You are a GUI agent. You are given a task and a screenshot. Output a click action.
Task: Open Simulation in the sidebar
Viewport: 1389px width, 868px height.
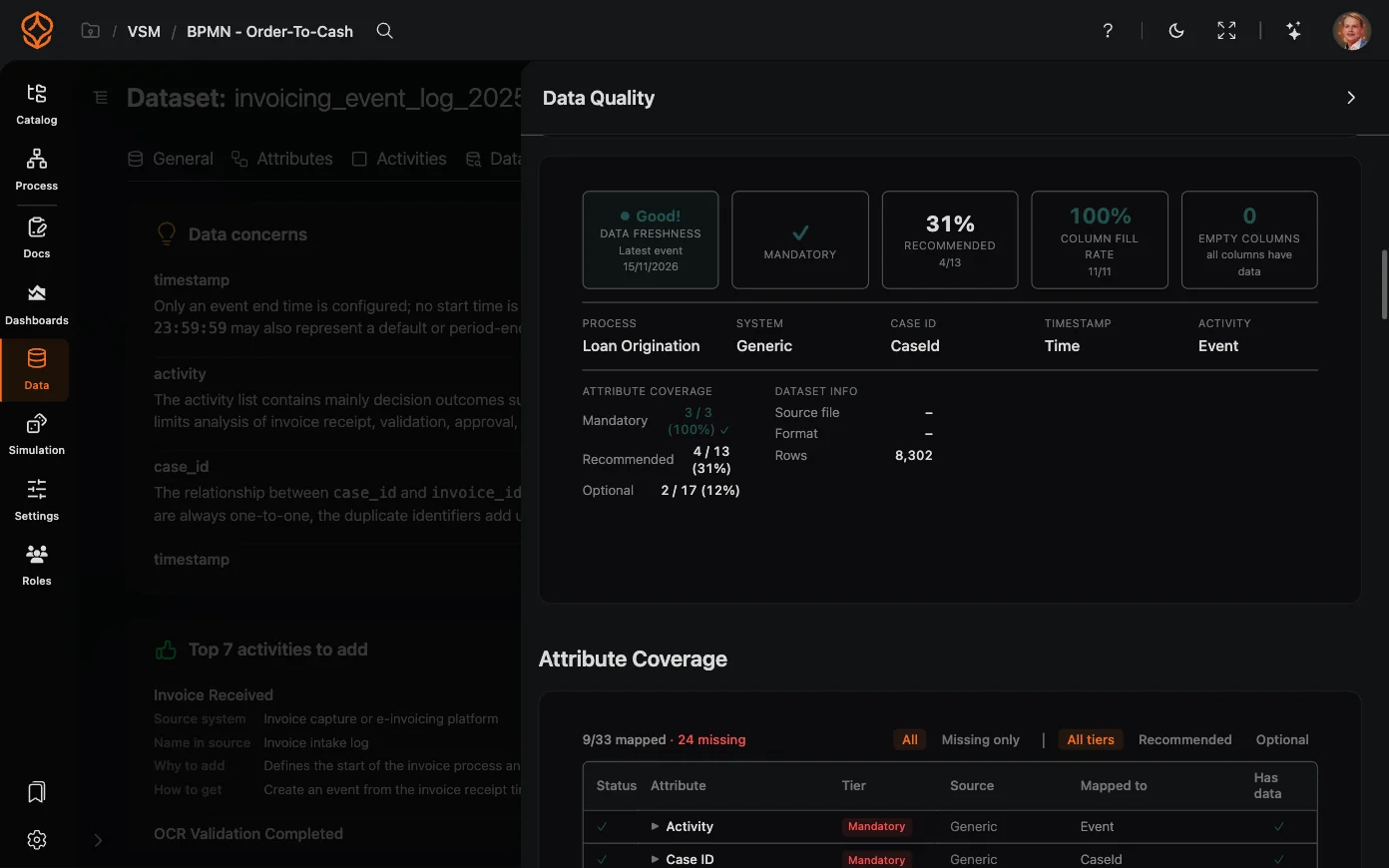37,434
